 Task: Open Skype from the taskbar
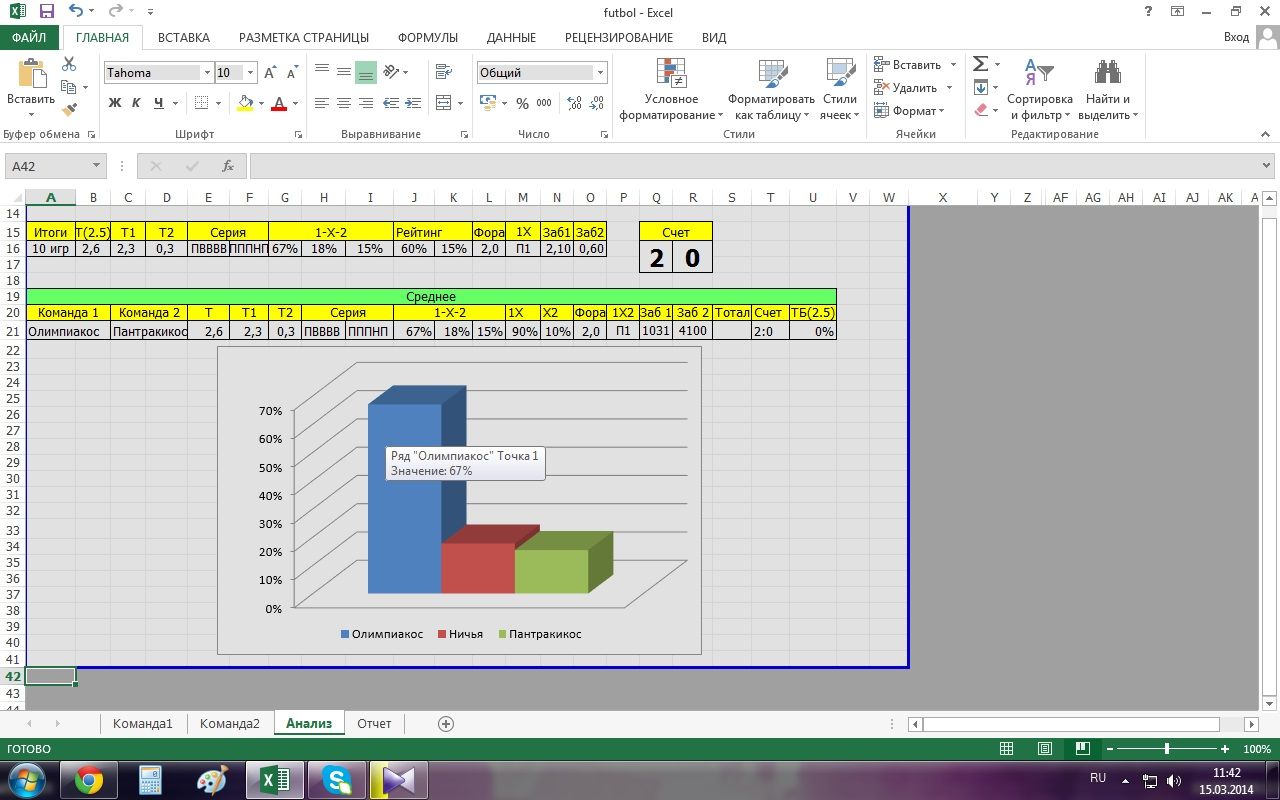tap(336, 780)
